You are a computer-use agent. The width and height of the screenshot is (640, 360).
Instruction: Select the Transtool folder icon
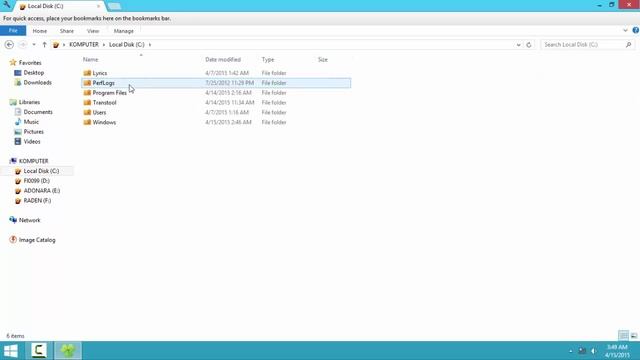tap(87, 102)
